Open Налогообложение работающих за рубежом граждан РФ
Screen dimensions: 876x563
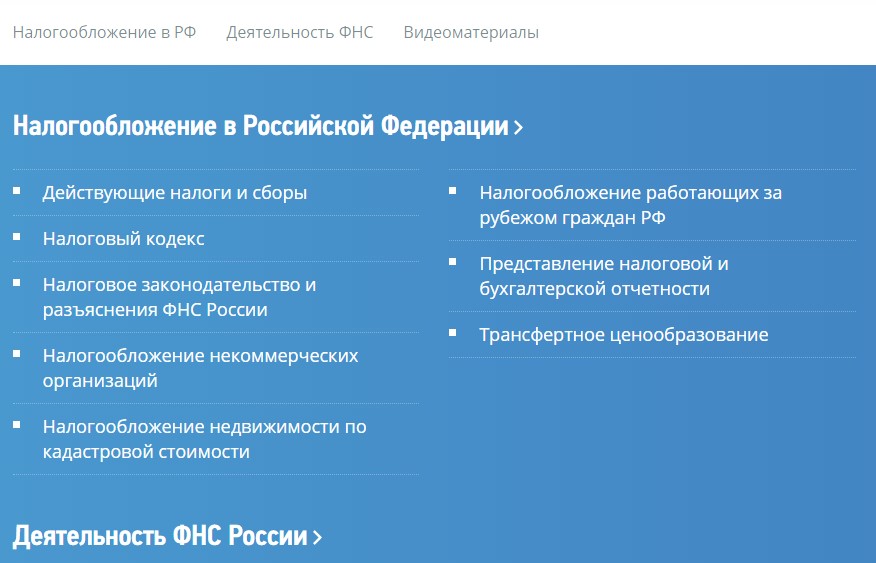(x=631, y=205)
